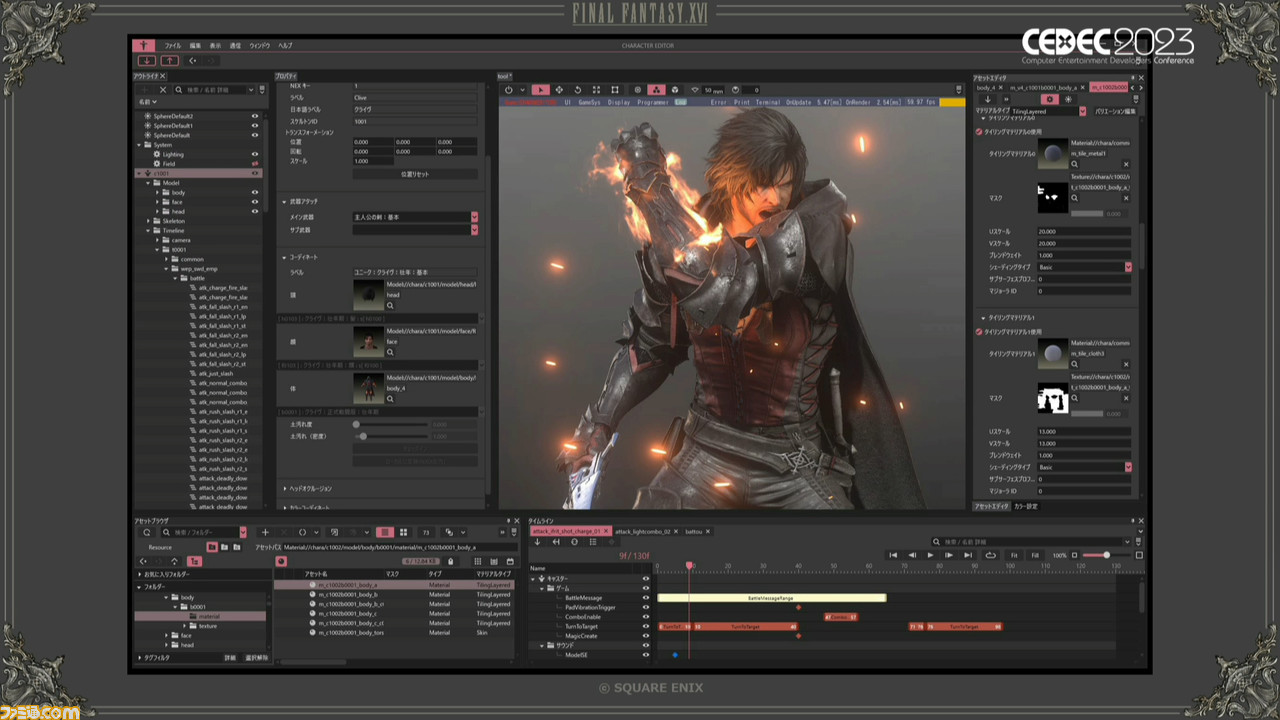
Task: Click magnifier icon under head model path
Action: [390, 305]
